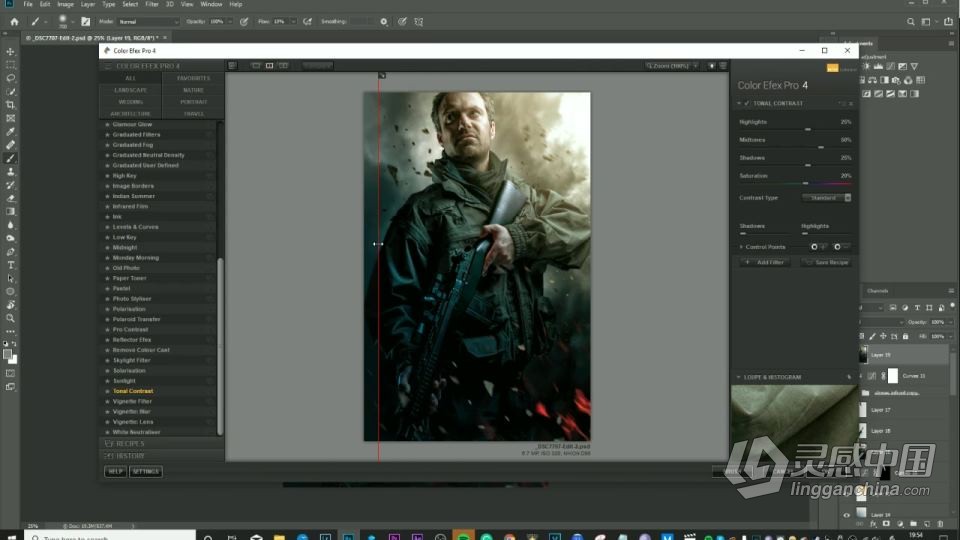The image size is (960, 540).
Task: Select the Lasso tool
Action: pyautogui.click(x=10, y=78)
